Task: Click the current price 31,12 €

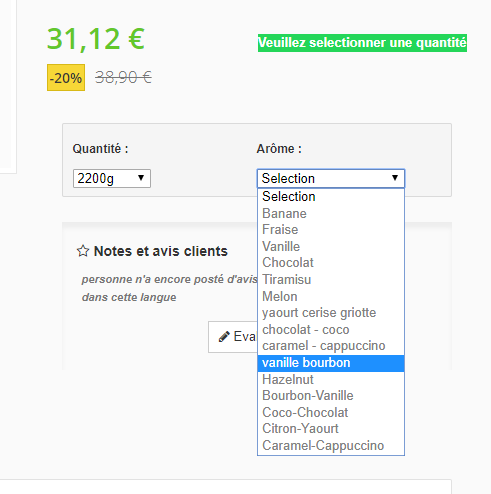Action: 96,39
